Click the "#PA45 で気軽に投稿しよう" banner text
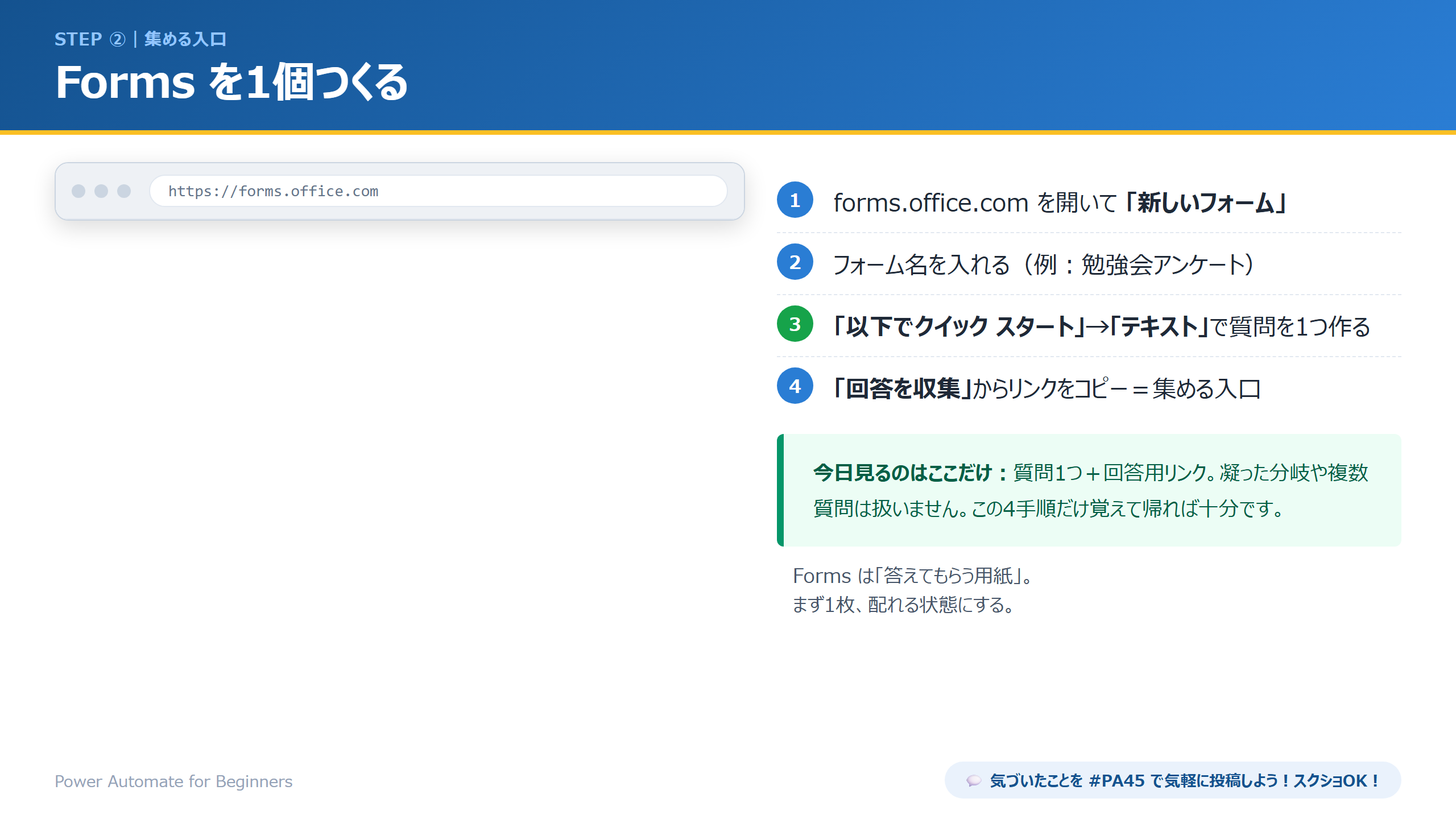The image size is (1456, 819). coord(1183,780)
